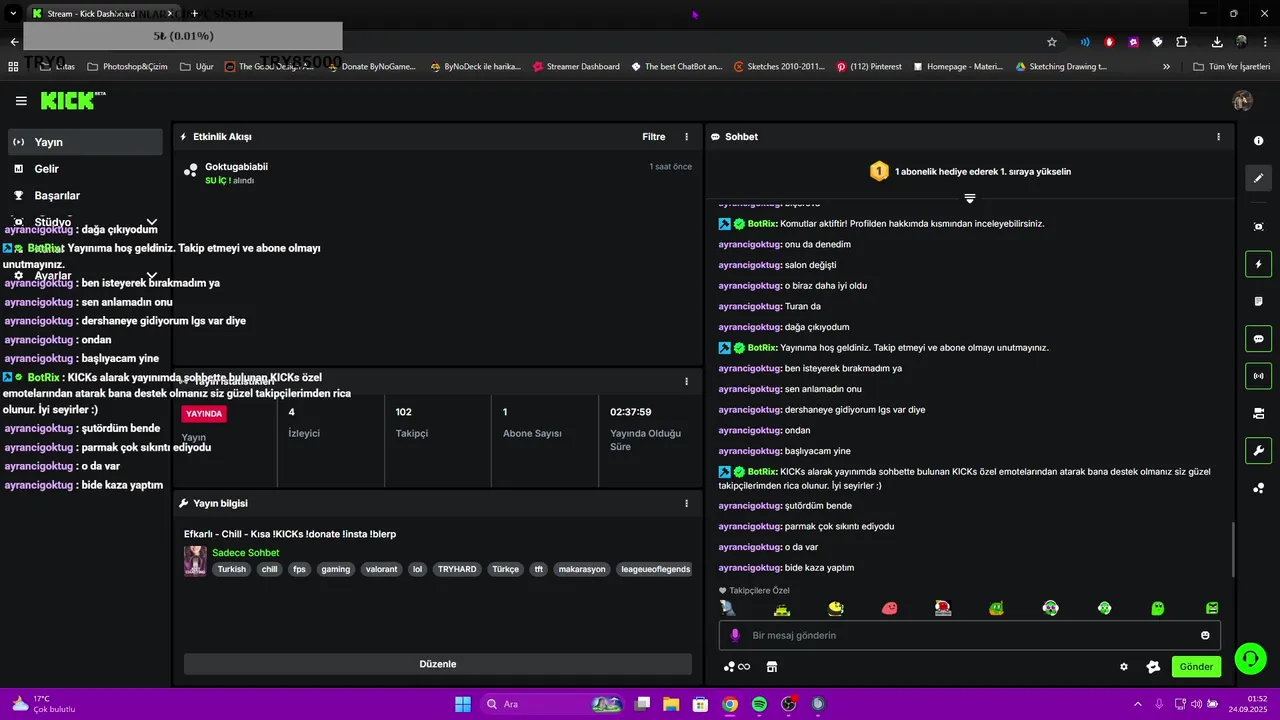Viewport: 1280px width, 720px height.
Task: Open the shop icon below the chat input
Action: pyautogui.click(x=772, y=667)
